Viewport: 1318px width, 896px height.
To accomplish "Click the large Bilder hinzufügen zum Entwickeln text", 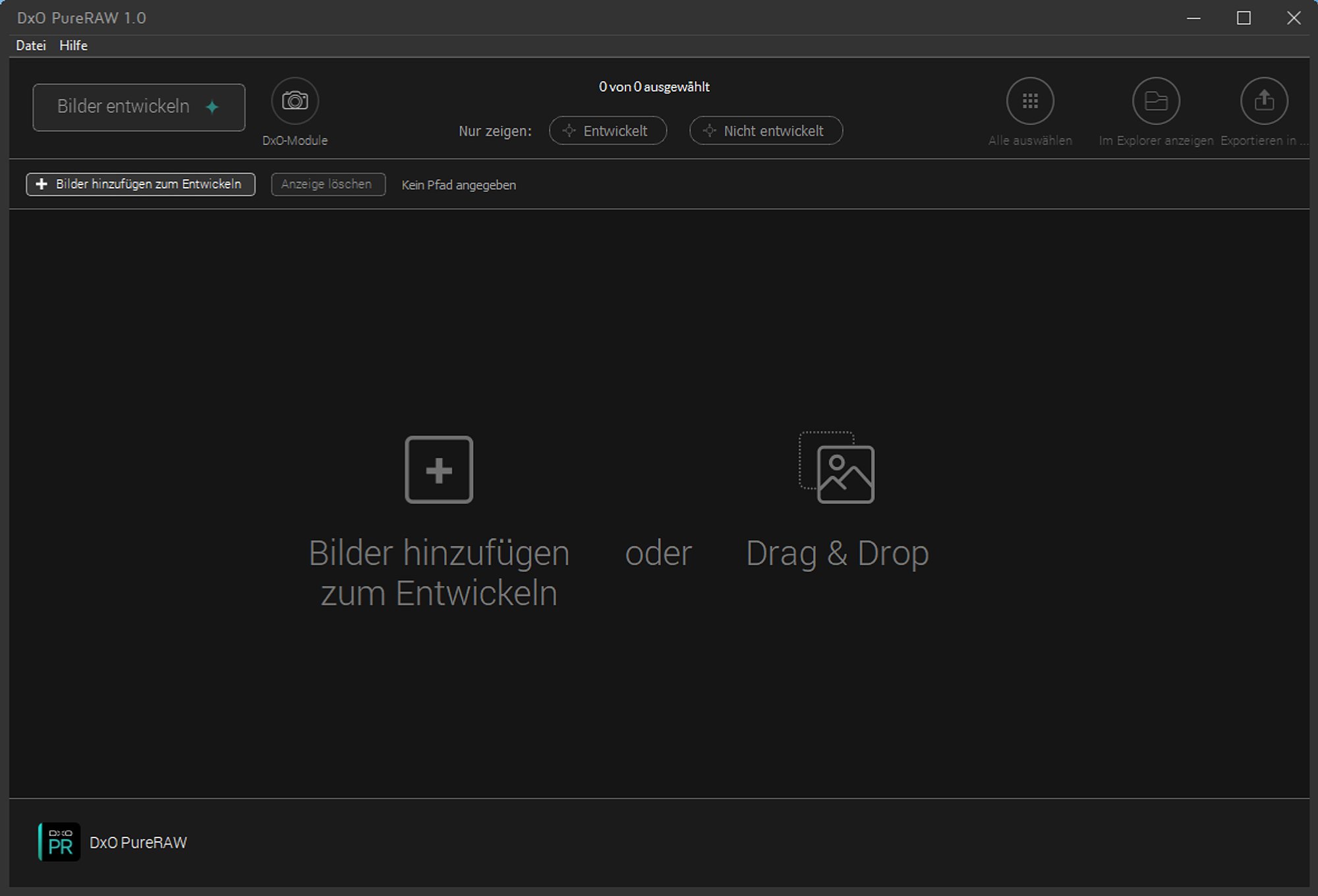I will [439, 572].
